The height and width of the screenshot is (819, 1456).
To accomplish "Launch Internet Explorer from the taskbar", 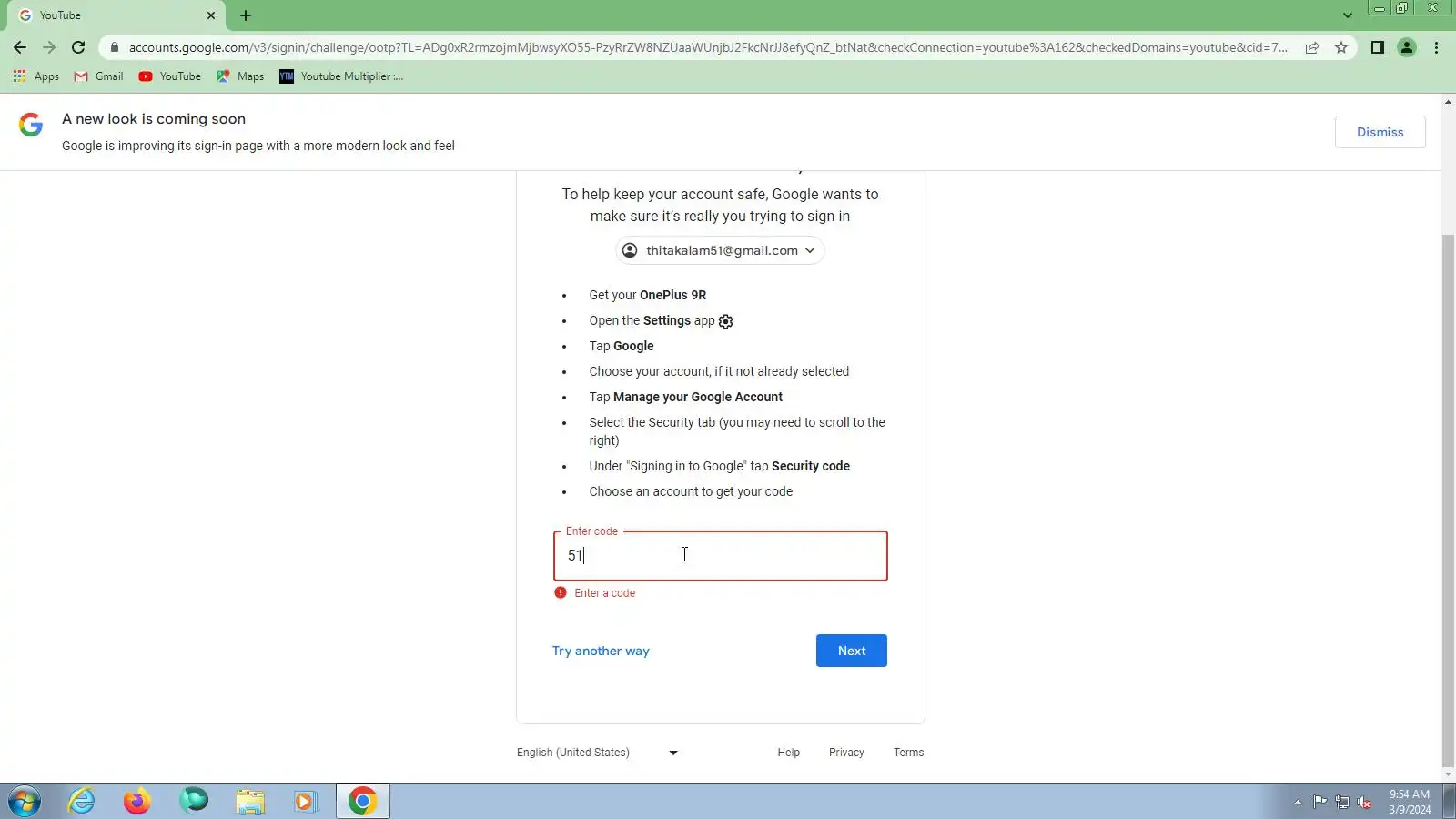I will (82, 802).
